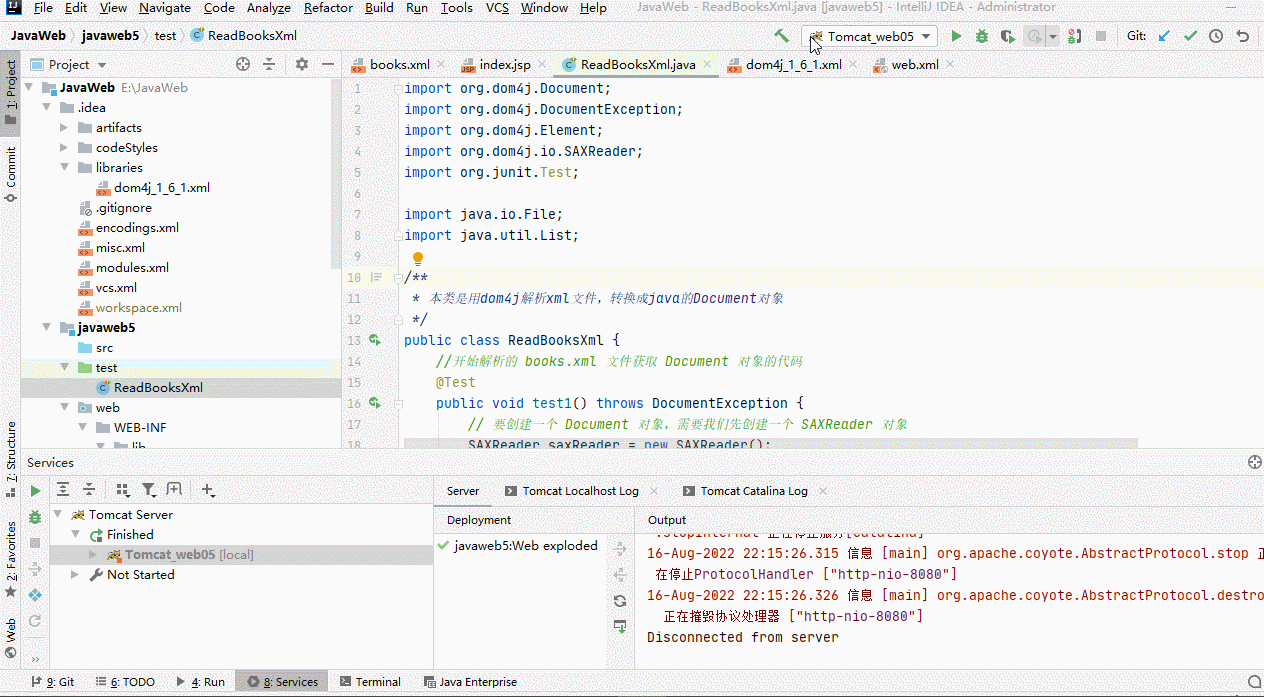Click the Attach Debugger to Process icon
Screen dimensions: 1264x697
coord(1074,36)
